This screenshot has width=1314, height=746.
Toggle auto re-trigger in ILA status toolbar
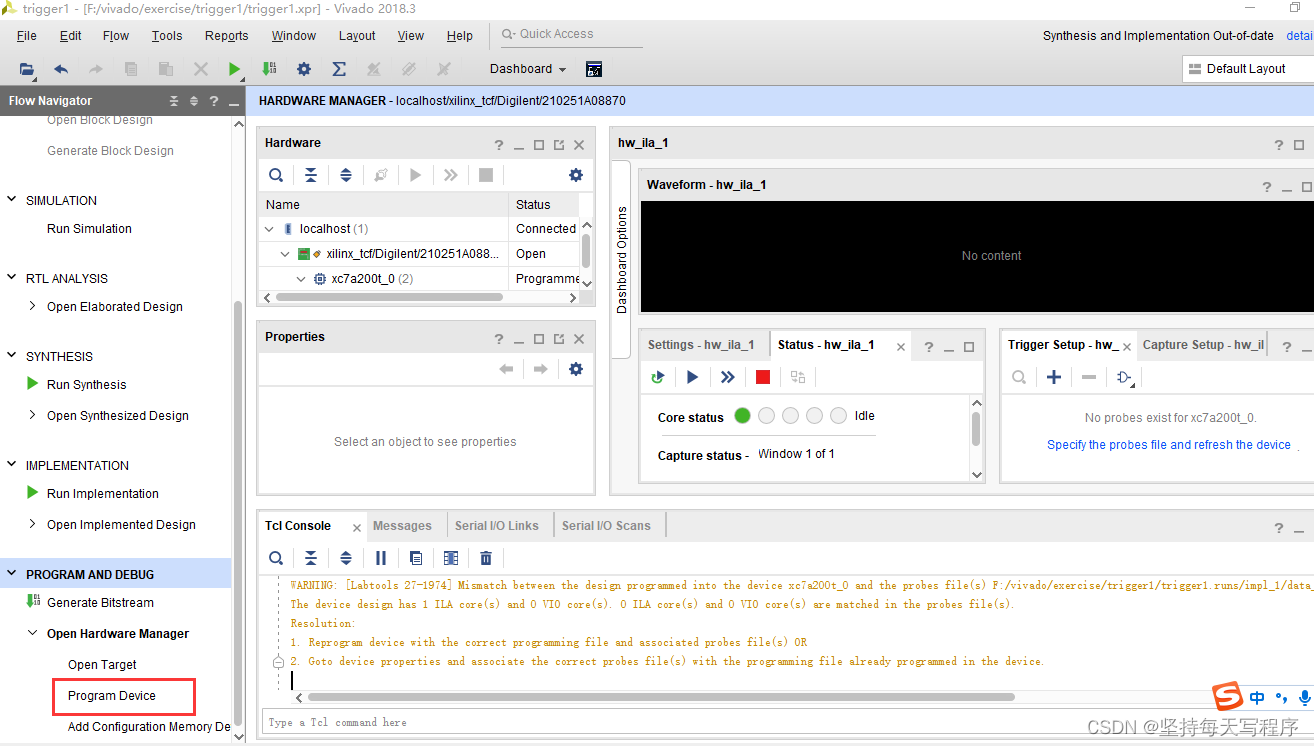pos(658,377)
